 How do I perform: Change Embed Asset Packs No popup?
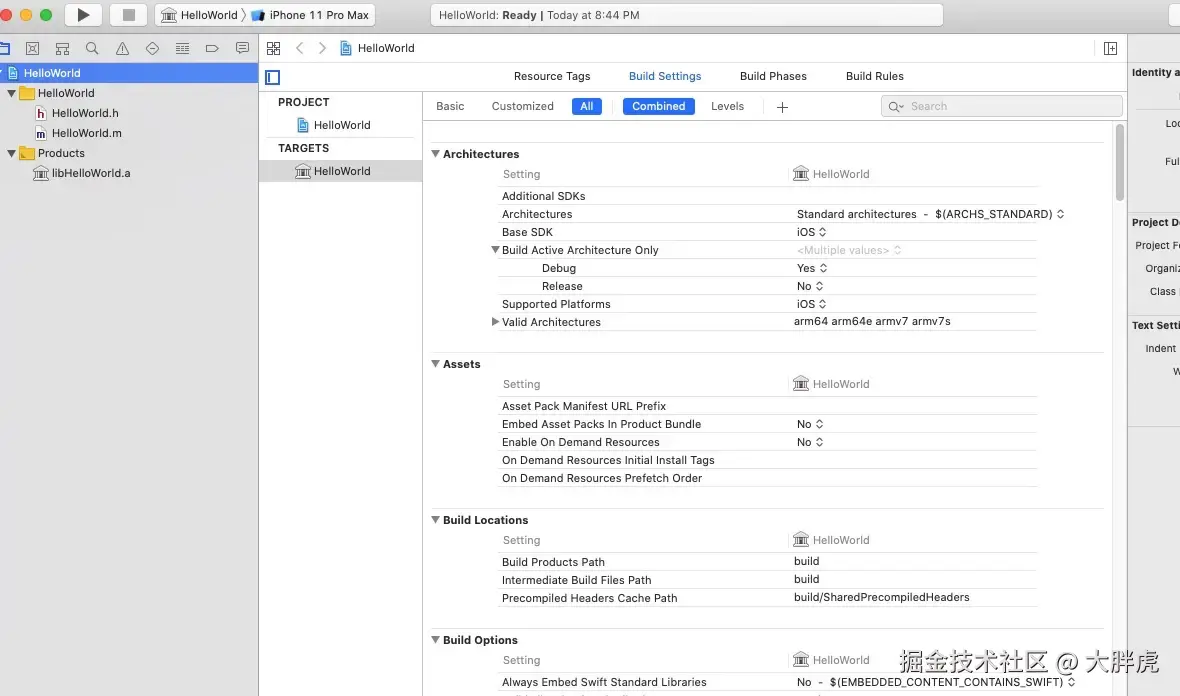(810, 424)
